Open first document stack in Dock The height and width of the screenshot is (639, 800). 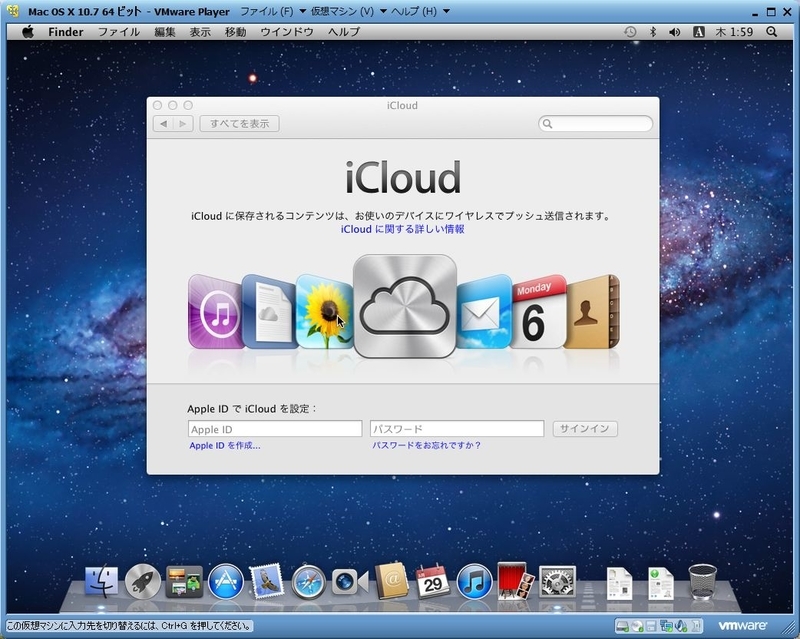[619, 583]
